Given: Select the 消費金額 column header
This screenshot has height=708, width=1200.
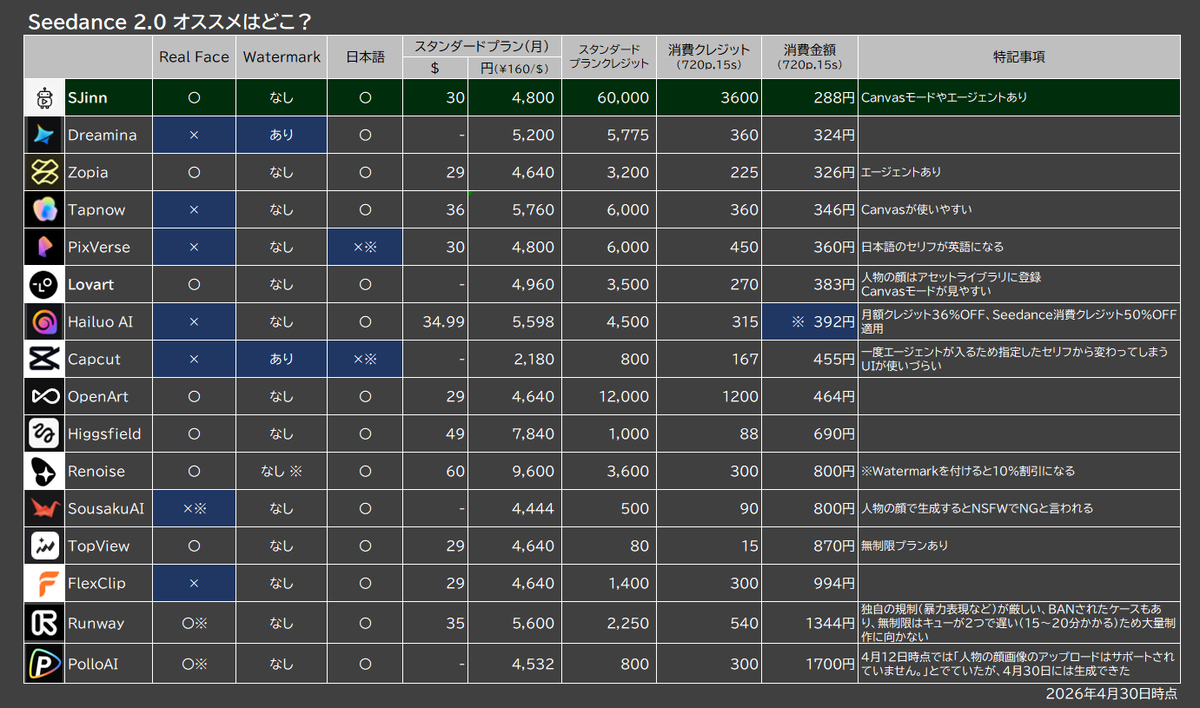Looking at the screenshot, I should click(809, 57).
